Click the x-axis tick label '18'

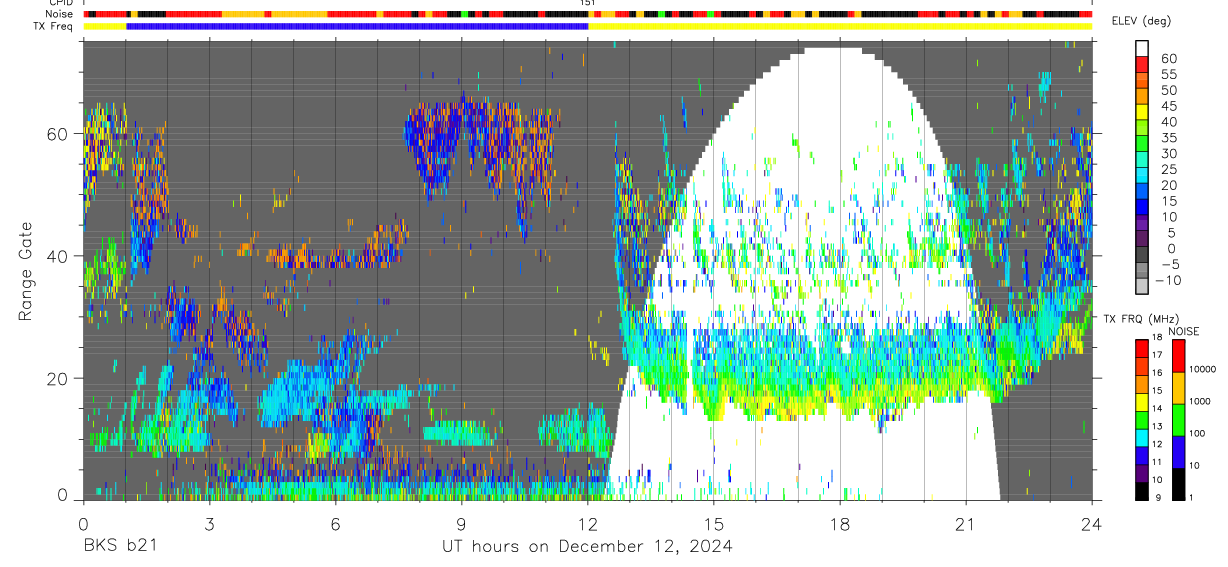click(840, 523)
